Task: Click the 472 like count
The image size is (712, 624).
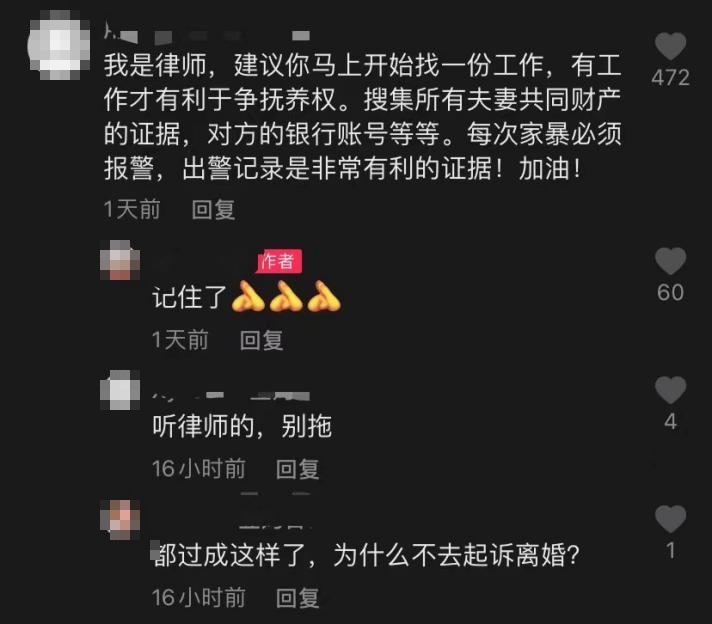Action: pos(670,78)
